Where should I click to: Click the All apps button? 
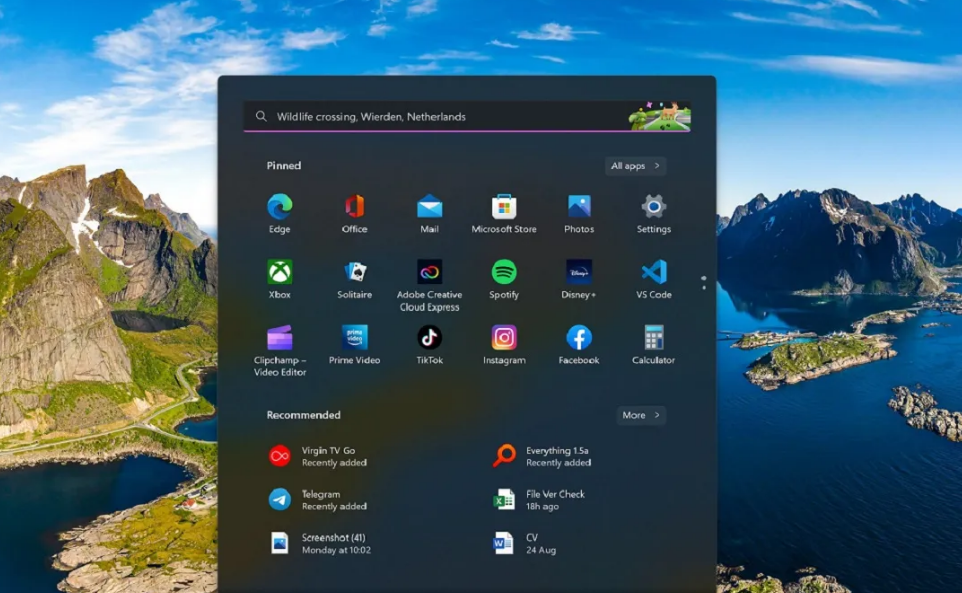pyautogui.click(x=636, y=166)
